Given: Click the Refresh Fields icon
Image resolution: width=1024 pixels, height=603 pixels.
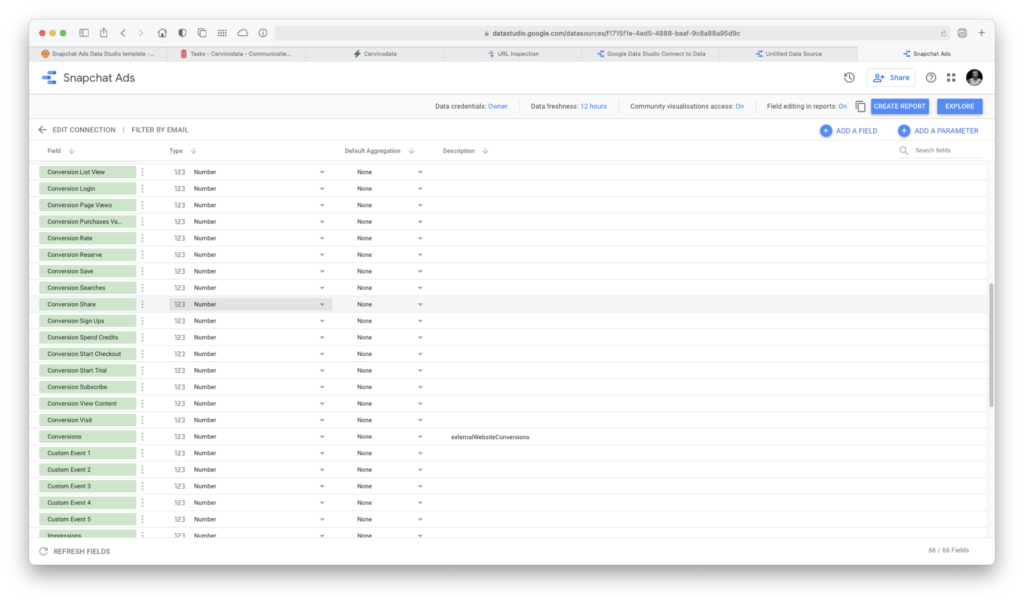Looking at the screenshot, I should (43, 551).
